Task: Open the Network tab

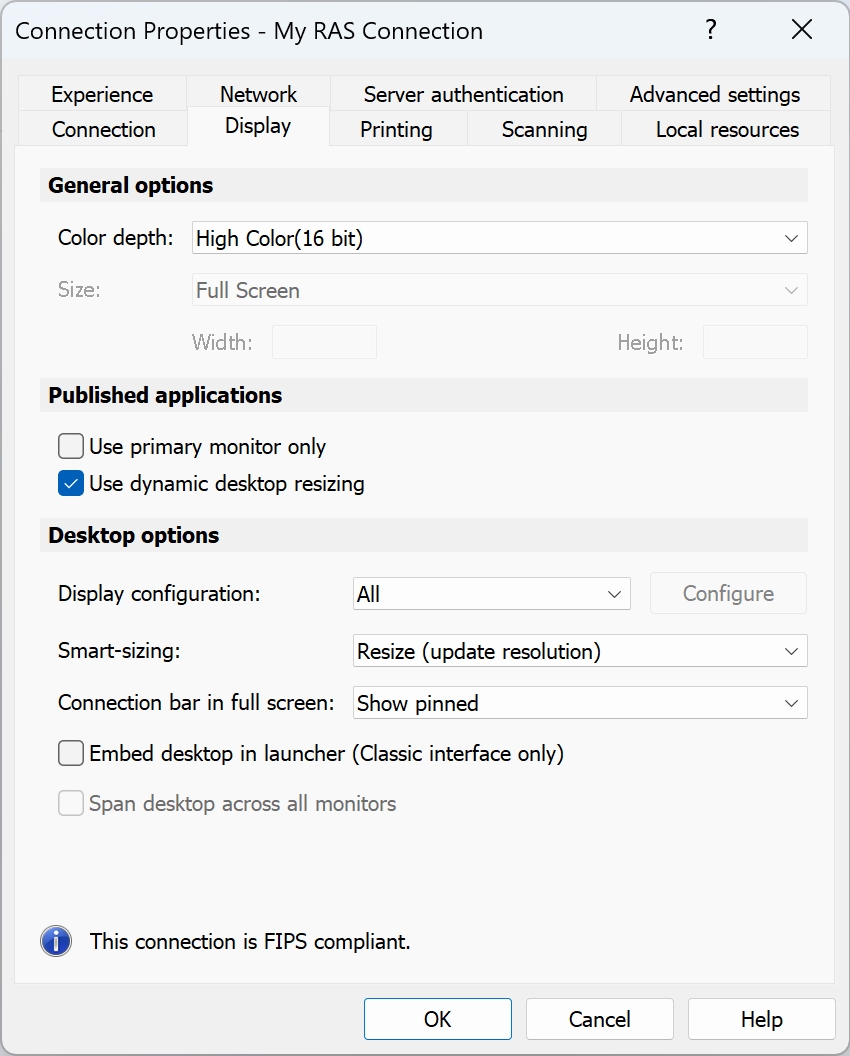Action: coord(258,94)
